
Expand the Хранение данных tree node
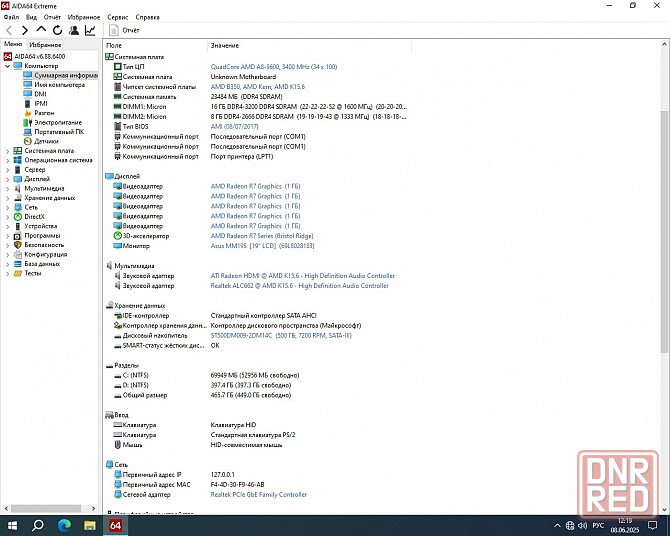tap(7, 198)
